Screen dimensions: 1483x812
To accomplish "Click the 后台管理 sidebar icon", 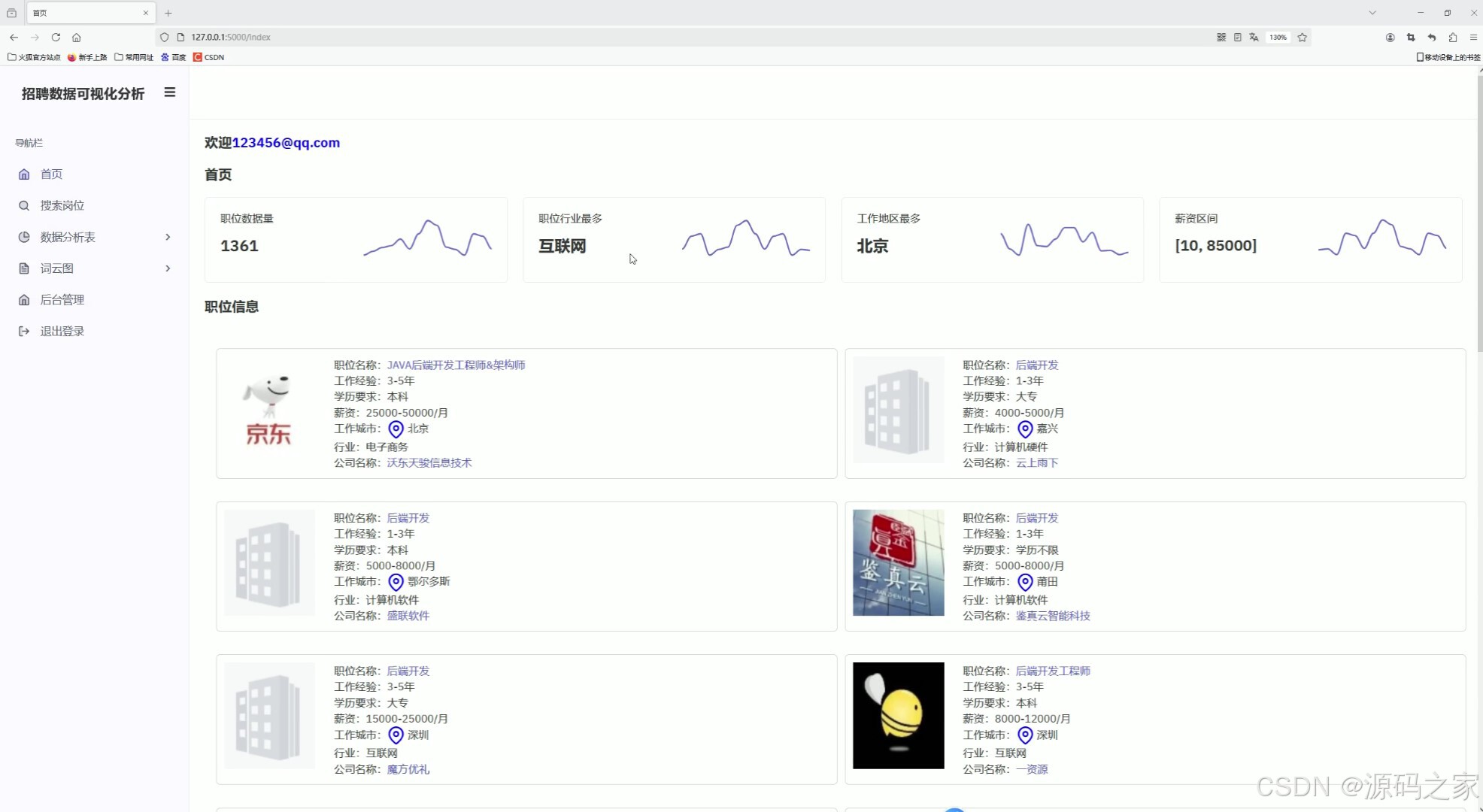I will tap(24, 300).
